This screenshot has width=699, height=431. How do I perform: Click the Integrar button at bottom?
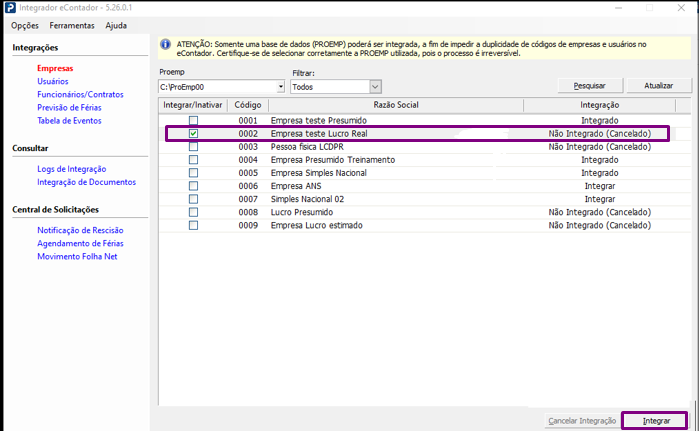(656, 421)
